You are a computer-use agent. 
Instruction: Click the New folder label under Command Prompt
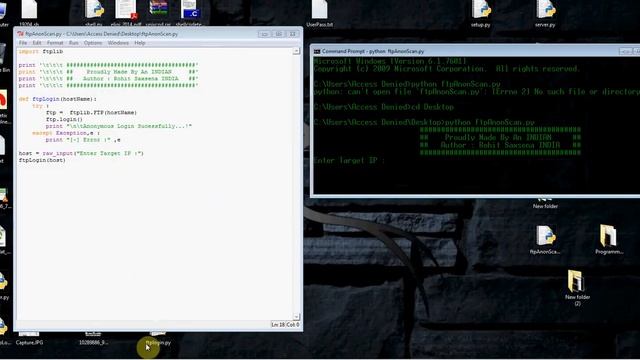tap(545, 206)
